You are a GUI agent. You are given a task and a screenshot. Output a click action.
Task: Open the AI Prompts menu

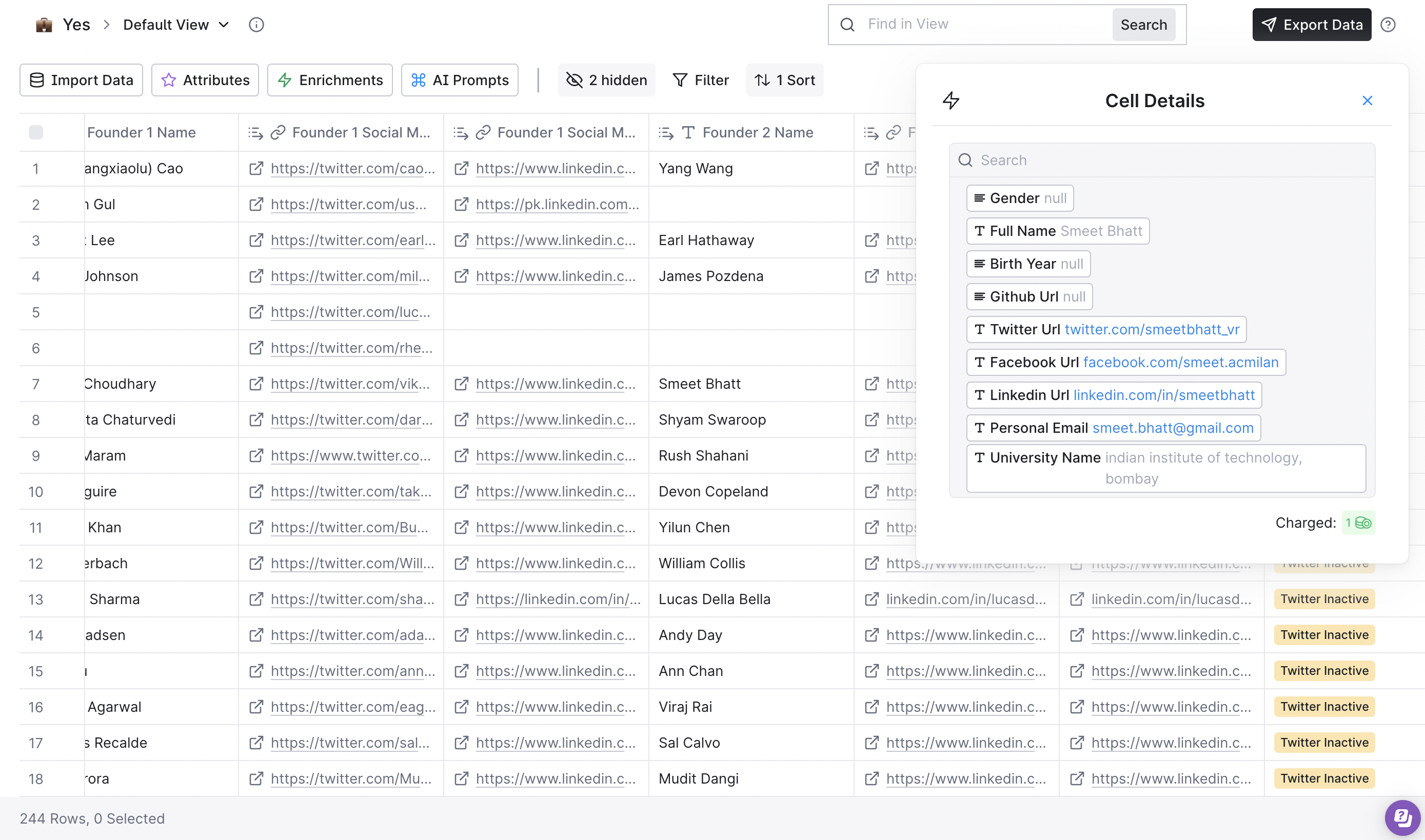pyautogui.click(x=460, y=81)
